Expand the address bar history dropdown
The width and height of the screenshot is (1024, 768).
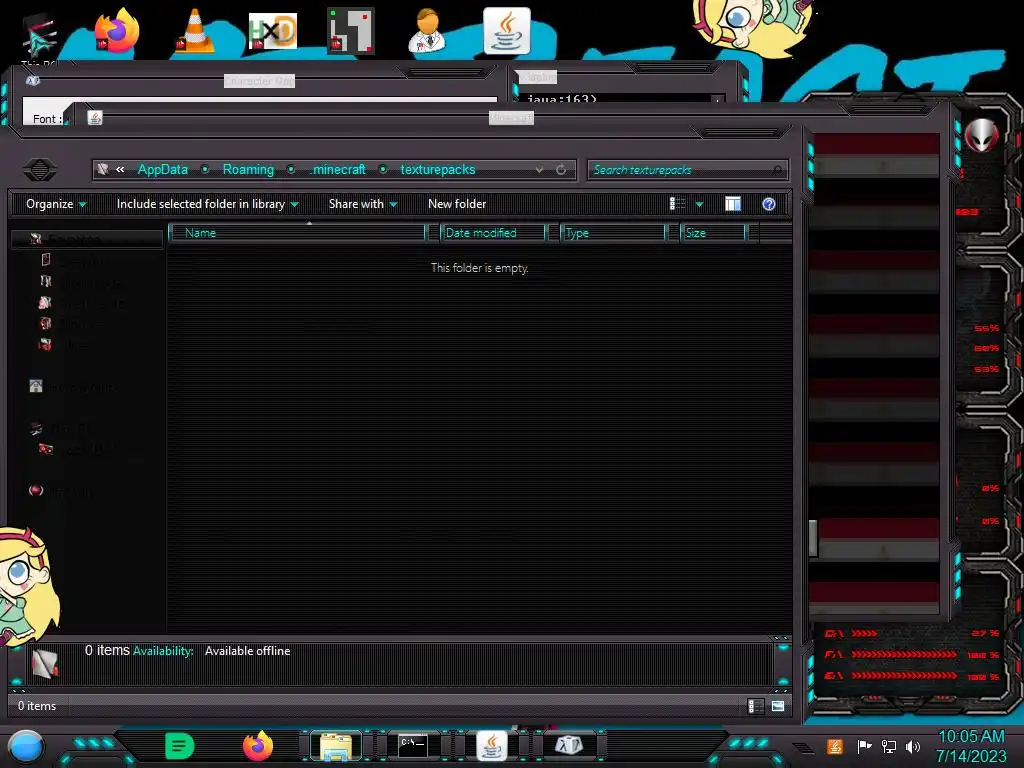coord(539,170)
